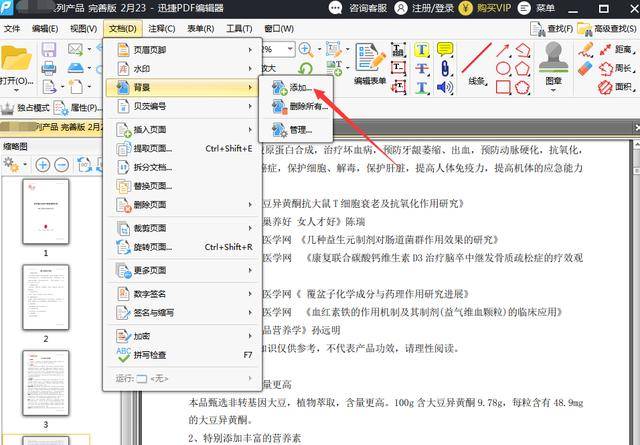
Task: Open the 注释(C) menu
Action: coord(162,29)
